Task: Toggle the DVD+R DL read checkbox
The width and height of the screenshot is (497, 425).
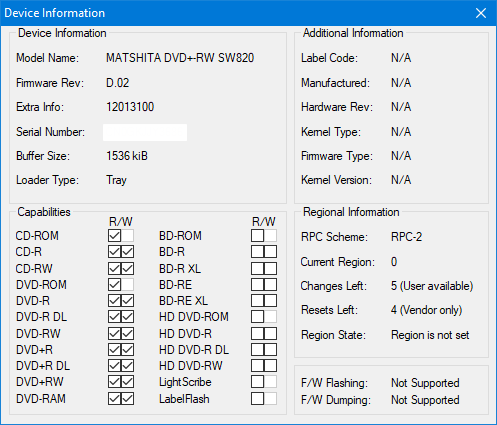Action: [114, 366]
